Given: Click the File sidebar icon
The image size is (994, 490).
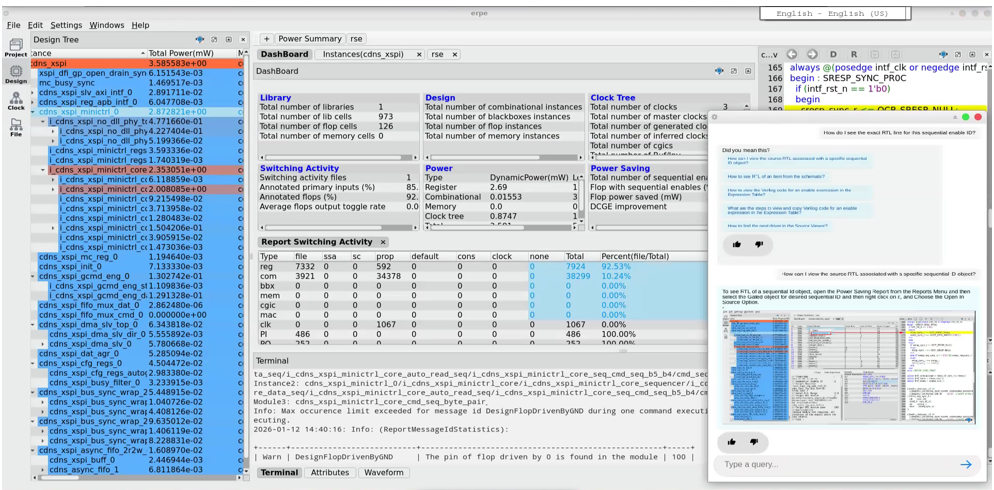Looking at the screenshot, I should click(15, 126).
